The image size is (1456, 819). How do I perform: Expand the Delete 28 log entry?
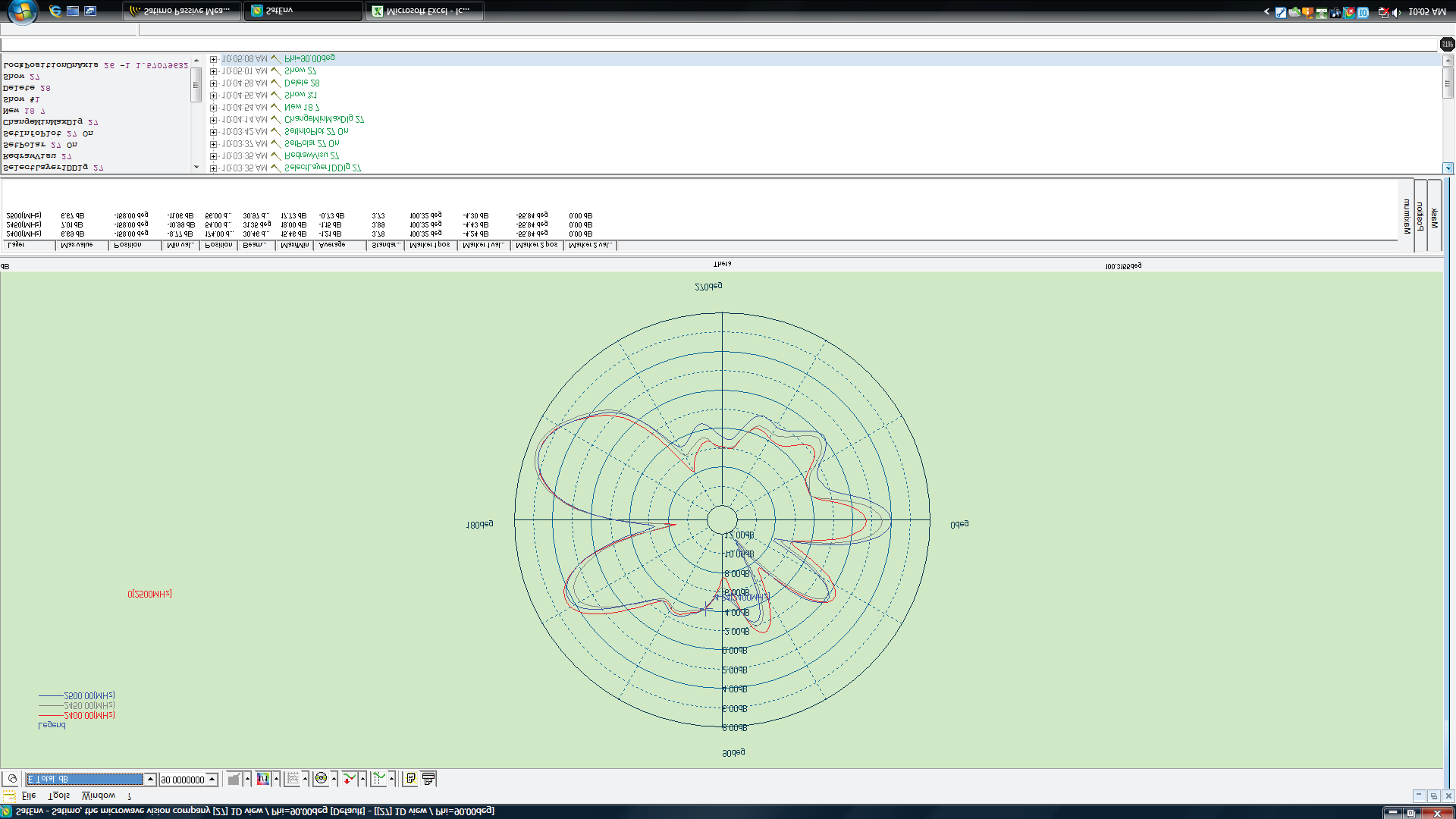pyautogui.click(x=214, y=83)
